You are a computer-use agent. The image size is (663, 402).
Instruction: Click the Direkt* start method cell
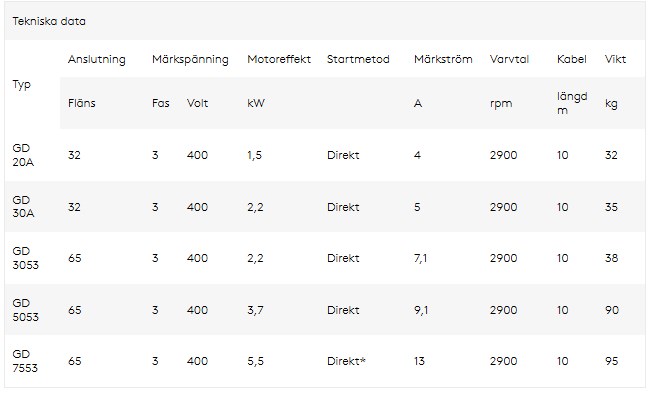346,361
